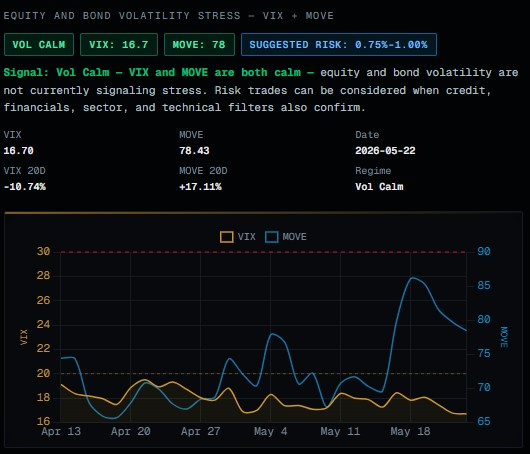Click the VOL CALM status badge

coord(39,44)
